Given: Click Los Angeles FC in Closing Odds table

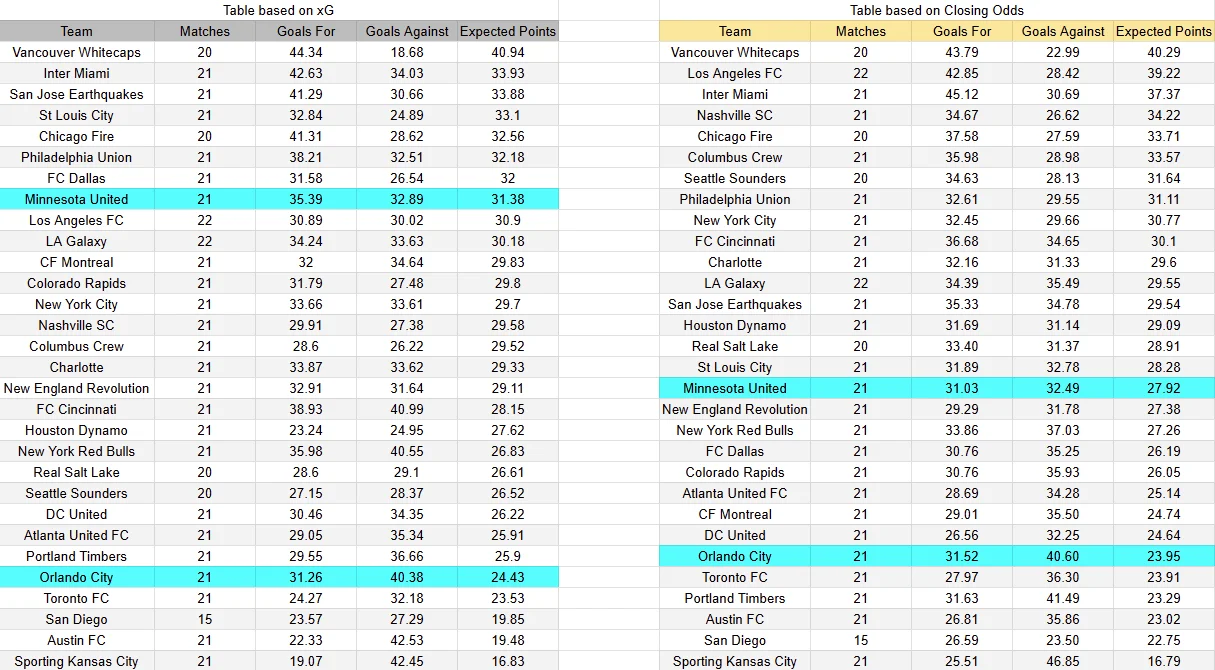Looking at the screenshot, I should click(x=735, y=73).
